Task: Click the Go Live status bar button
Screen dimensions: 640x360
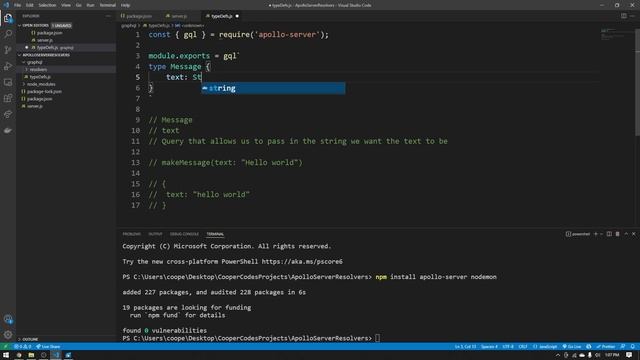Action: pos(572,347)
